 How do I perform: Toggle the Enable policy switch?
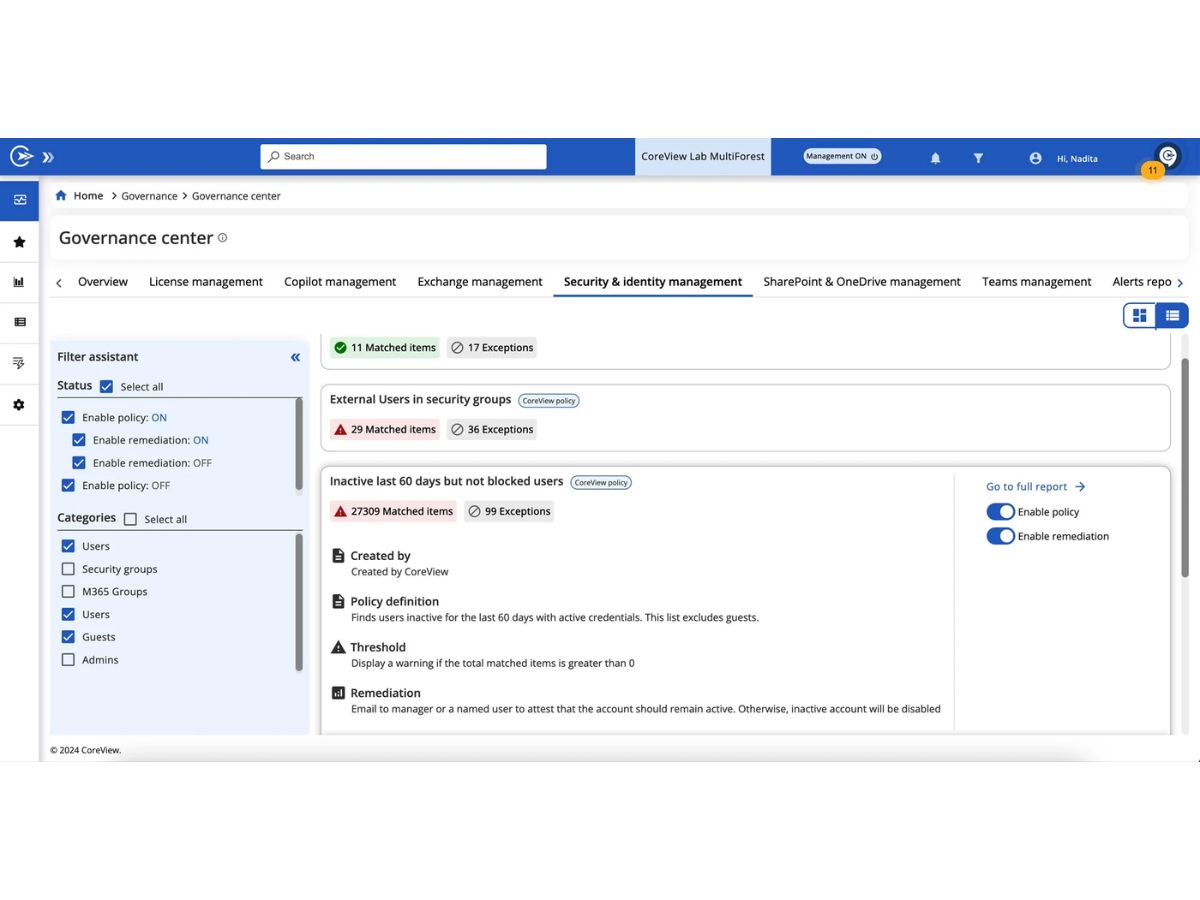click(x=1000, y=512)
